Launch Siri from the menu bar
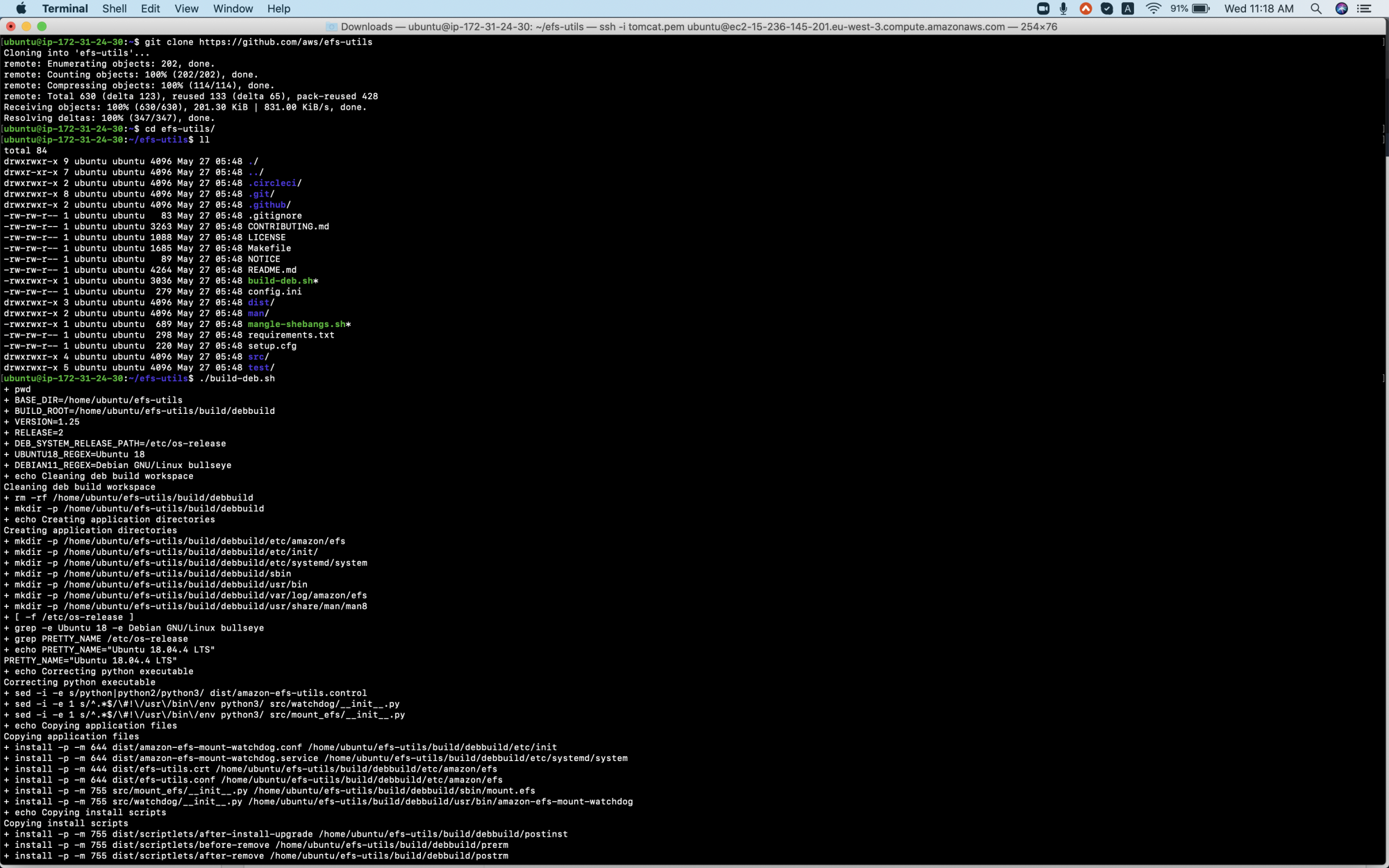This screenshot has width=1389, height=868. point(1342,8)
